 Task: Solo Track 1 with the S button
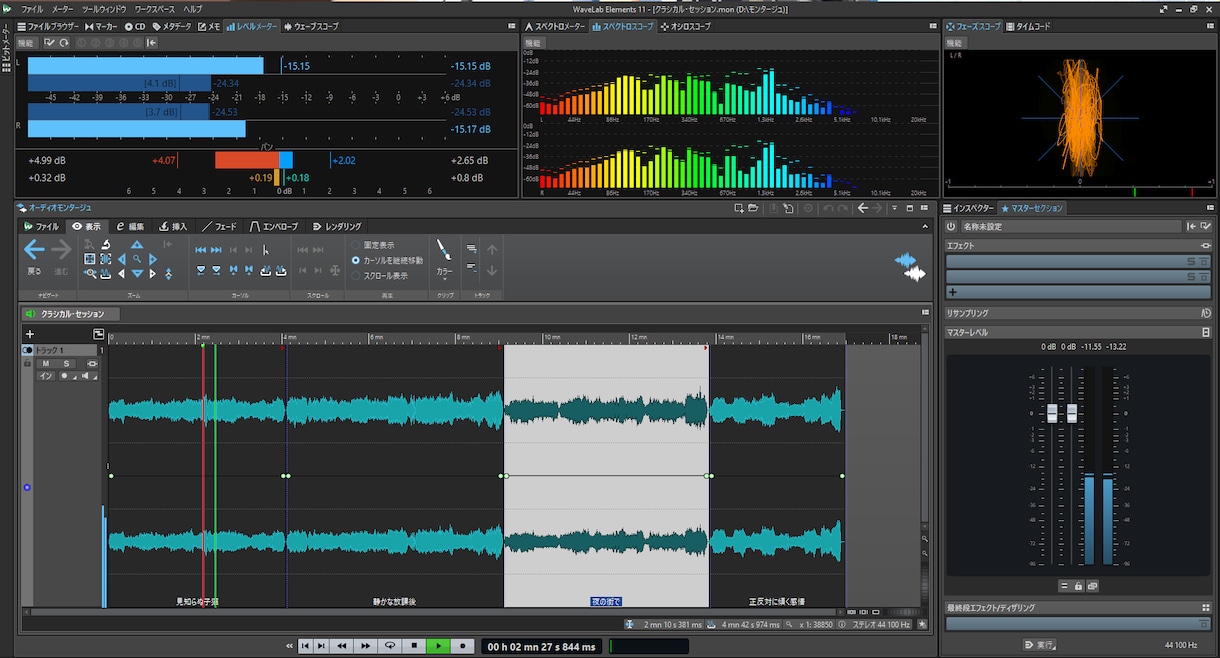tap(67, 363)
